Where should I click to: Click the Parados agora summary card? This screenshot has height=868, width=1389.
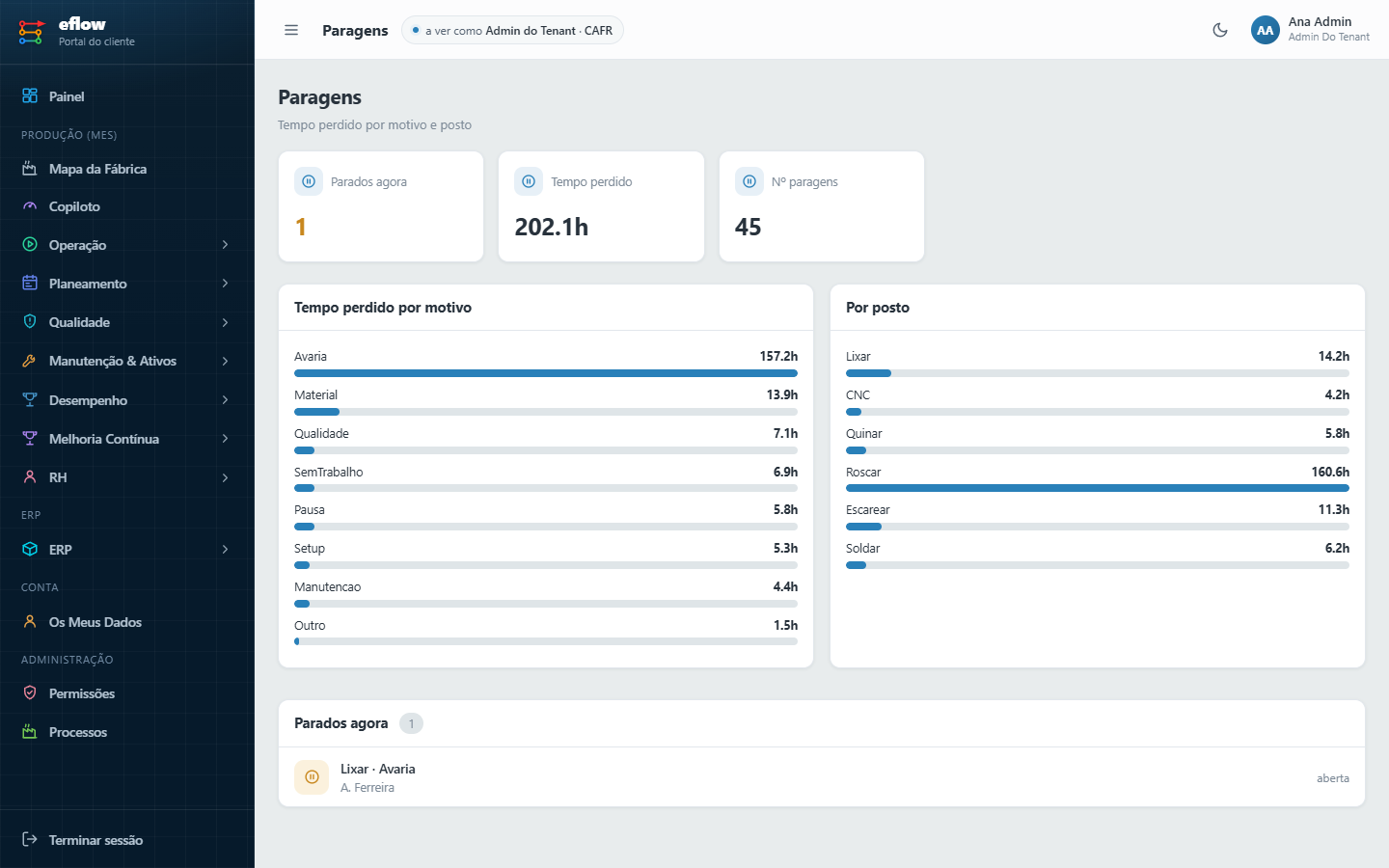[x=381, y=206]
